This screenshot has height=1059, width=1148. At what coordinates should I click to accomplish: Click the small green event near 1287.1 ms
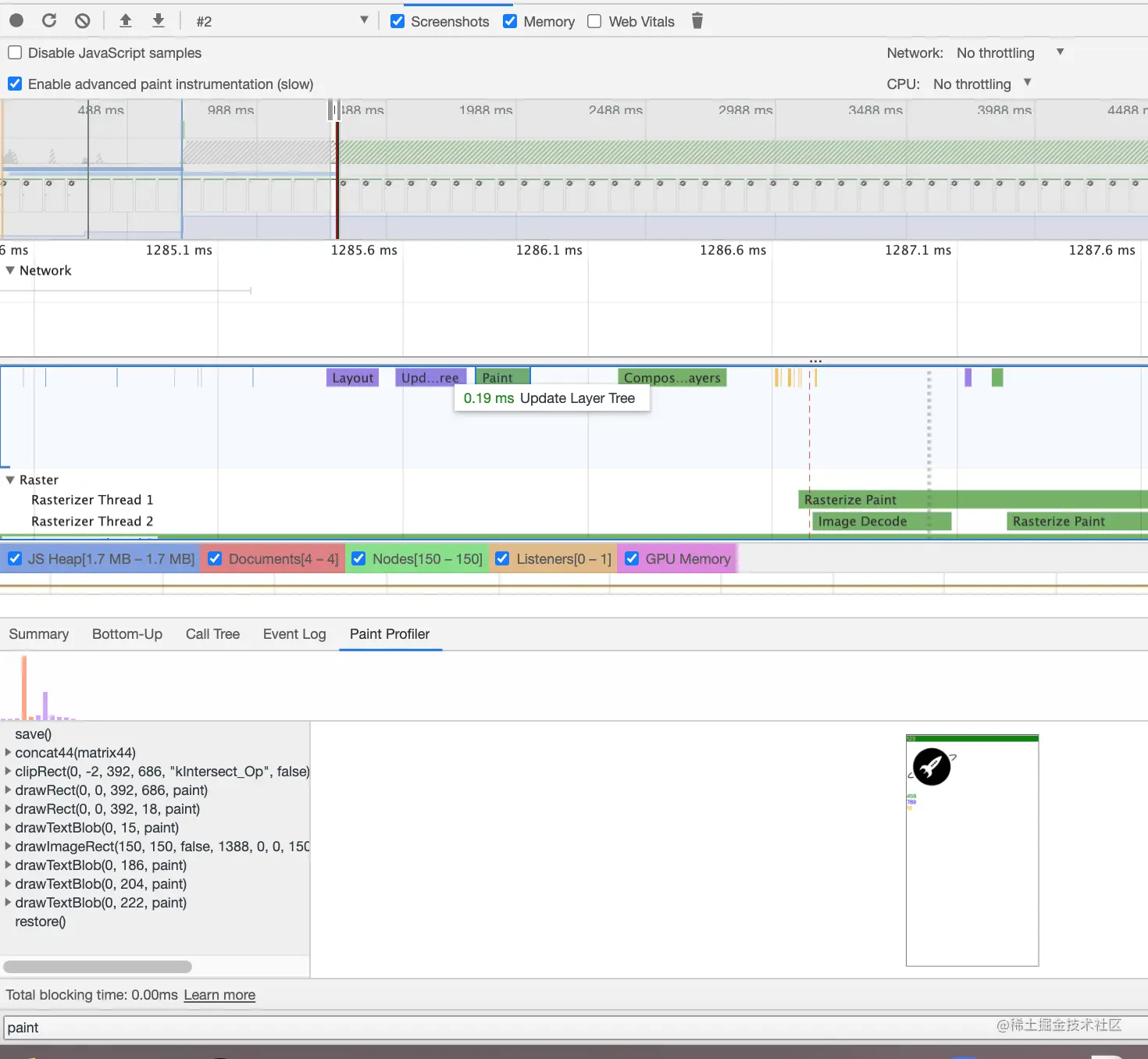pos(997,378)
